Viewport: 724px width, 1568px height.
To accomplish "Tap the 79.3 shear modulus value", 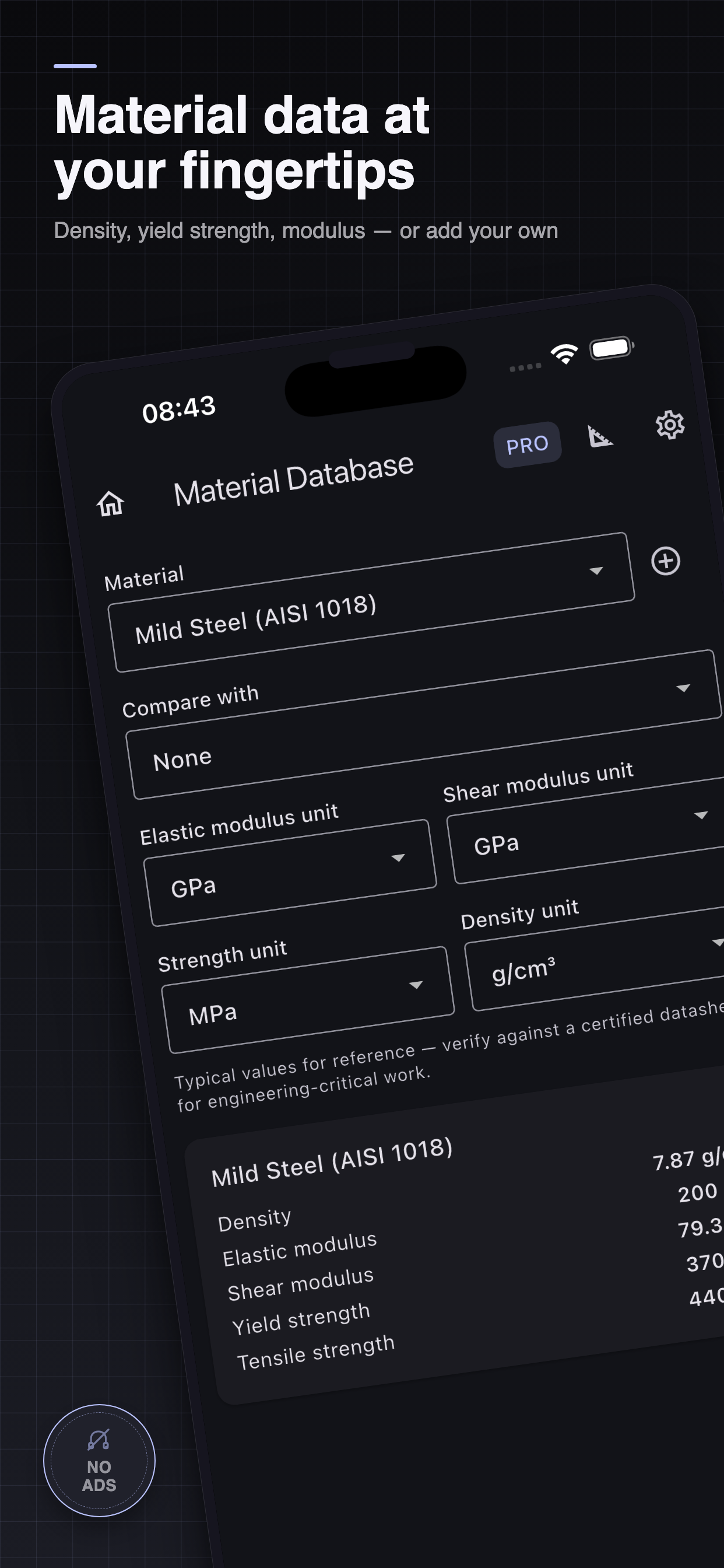I will coord(700,1227).
